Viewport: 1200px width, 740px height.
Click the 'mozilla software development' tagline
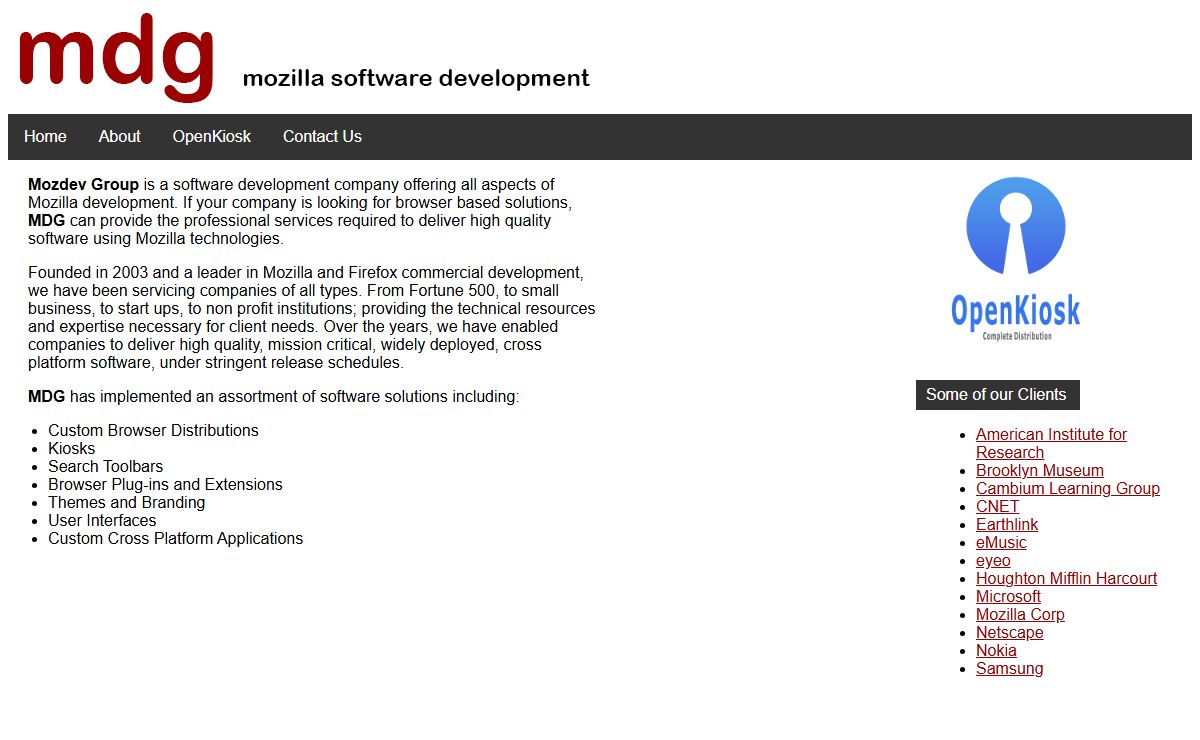coord(416,78)
